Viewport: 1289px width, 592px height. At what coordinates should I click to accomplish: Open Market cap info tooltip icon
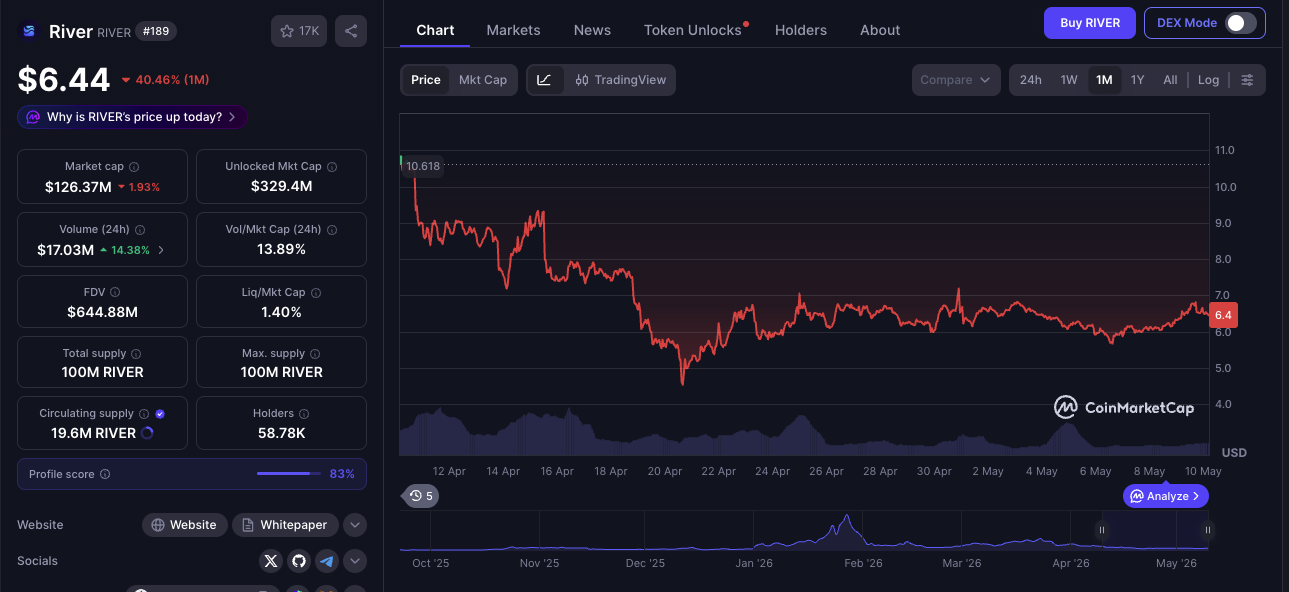coord(134,167)
